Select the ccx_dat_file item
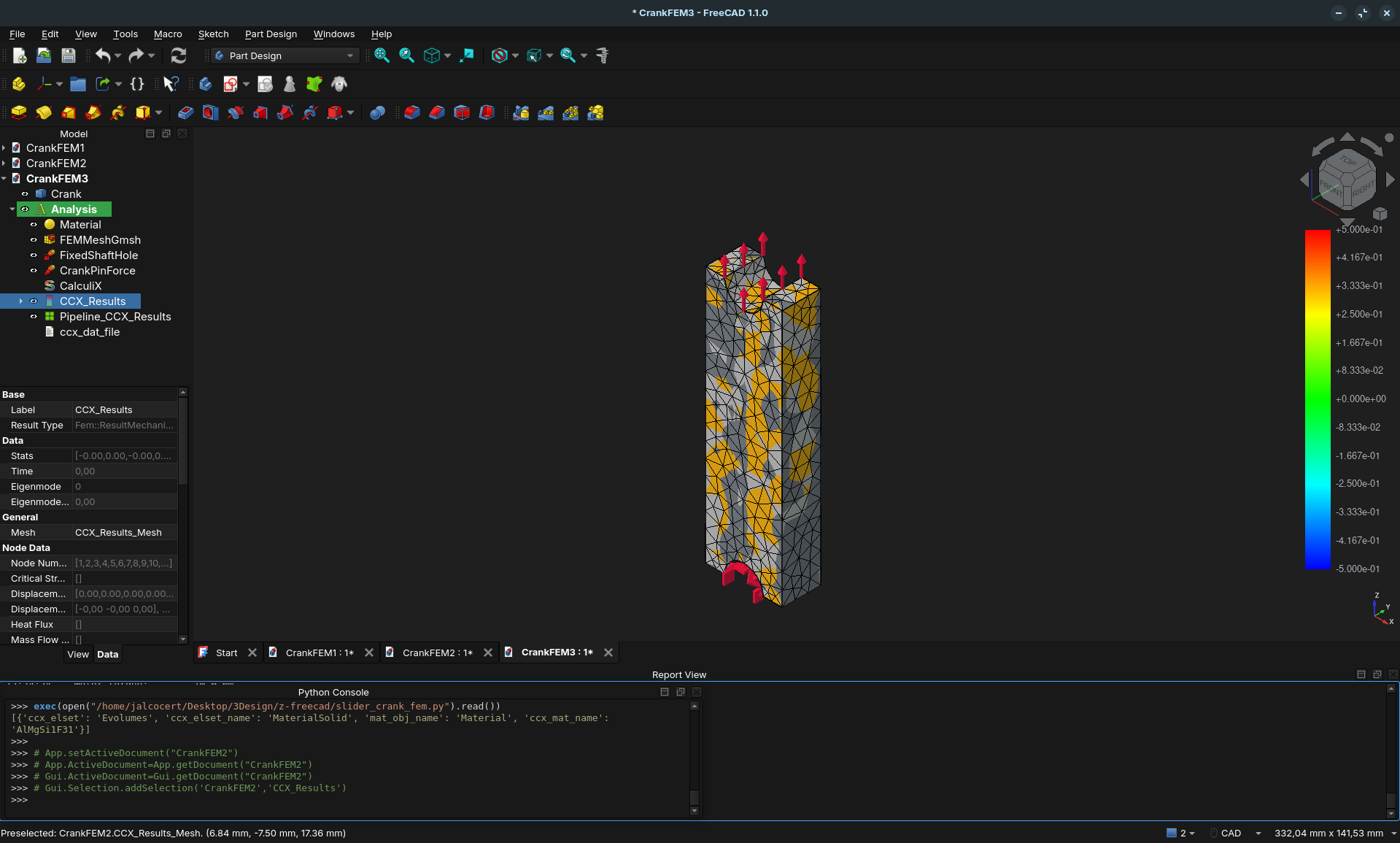 [90, 332]
